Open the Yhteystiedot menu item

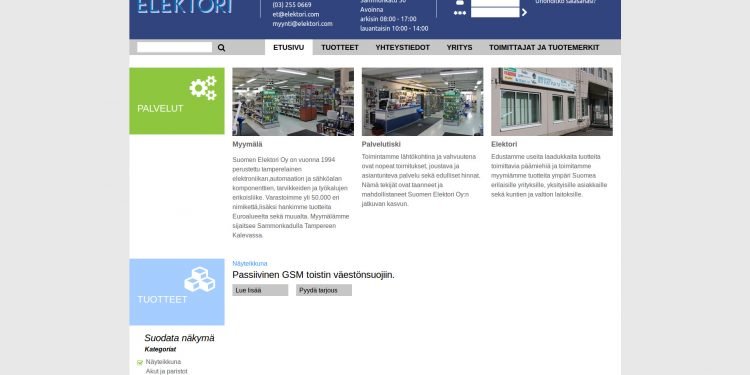pyautogui.click(x=402, y=47)
